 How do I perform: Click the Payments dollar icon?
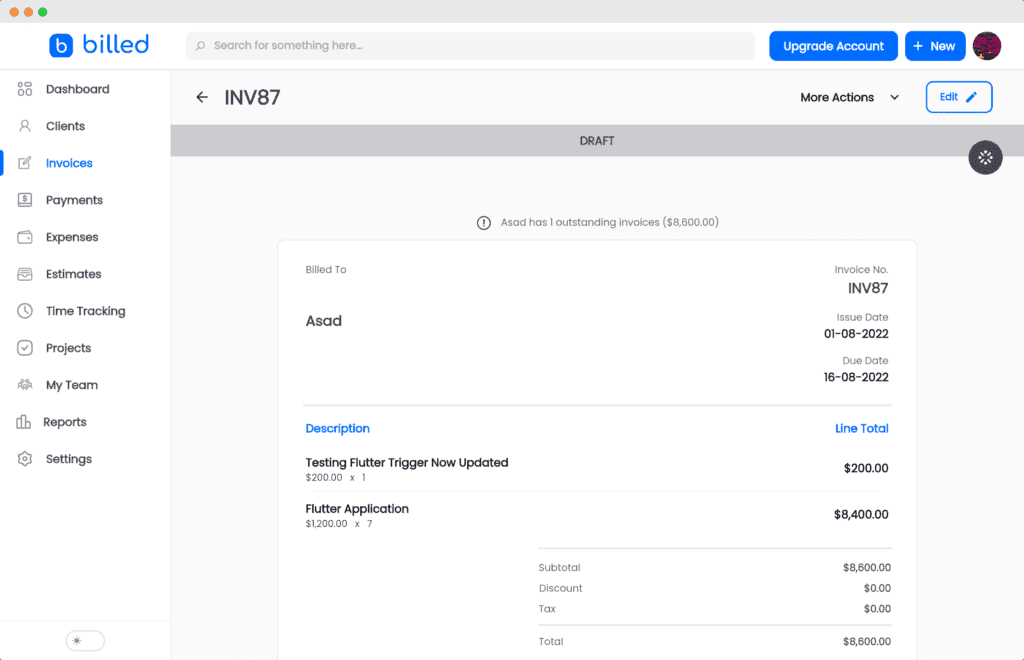(x=25, y=200)
